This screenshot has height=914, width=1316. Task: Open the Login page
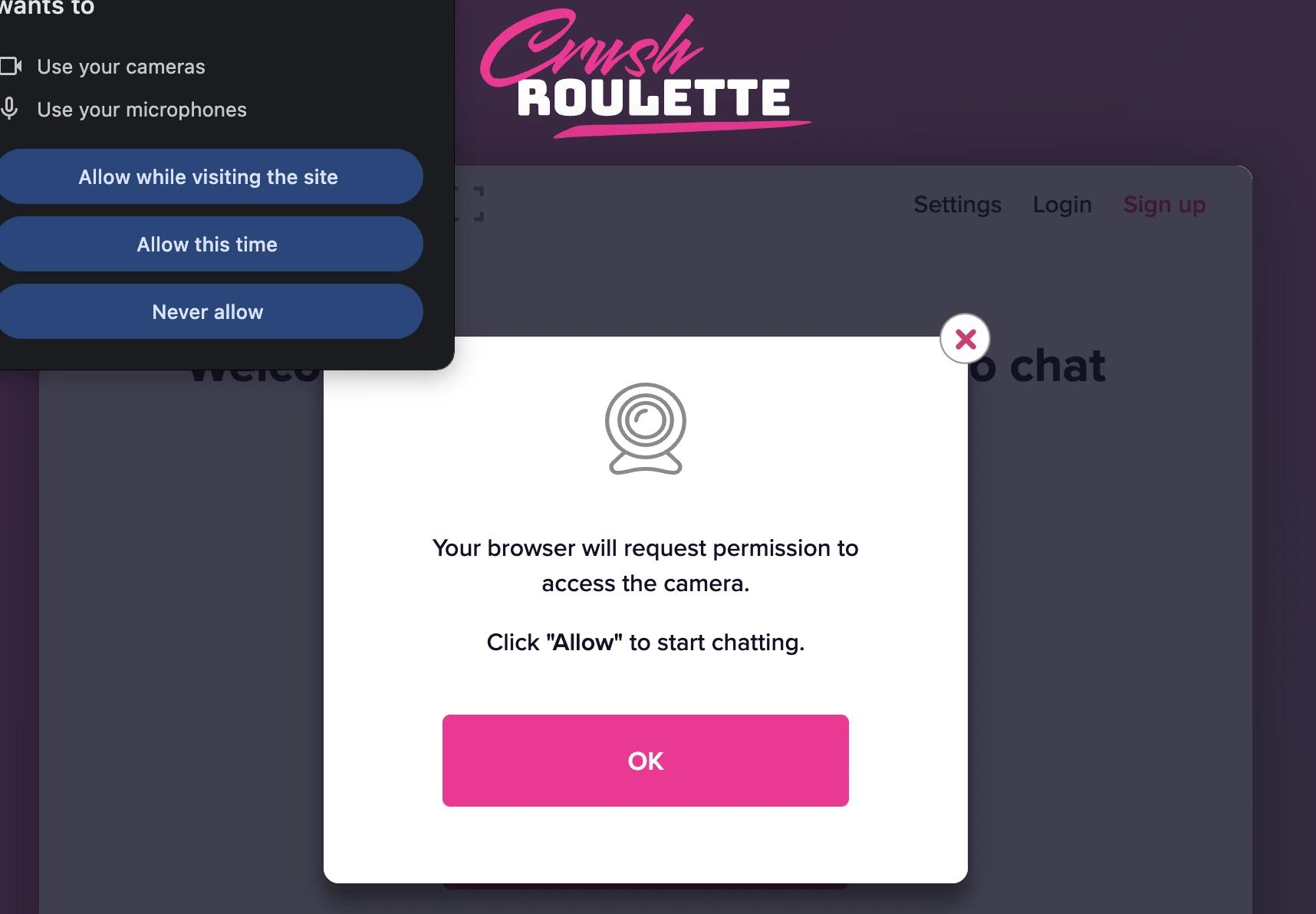1061,204
